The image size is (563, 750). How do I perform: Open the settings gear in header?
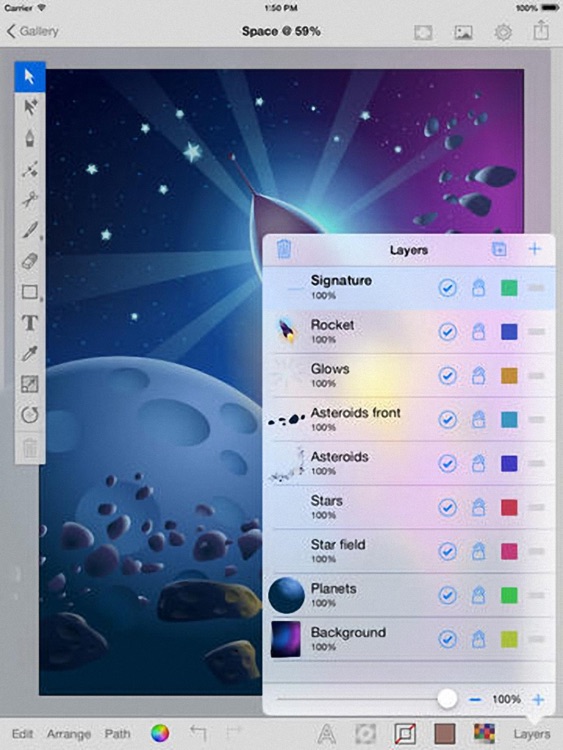pyautogui.click(x=503, y=32)
